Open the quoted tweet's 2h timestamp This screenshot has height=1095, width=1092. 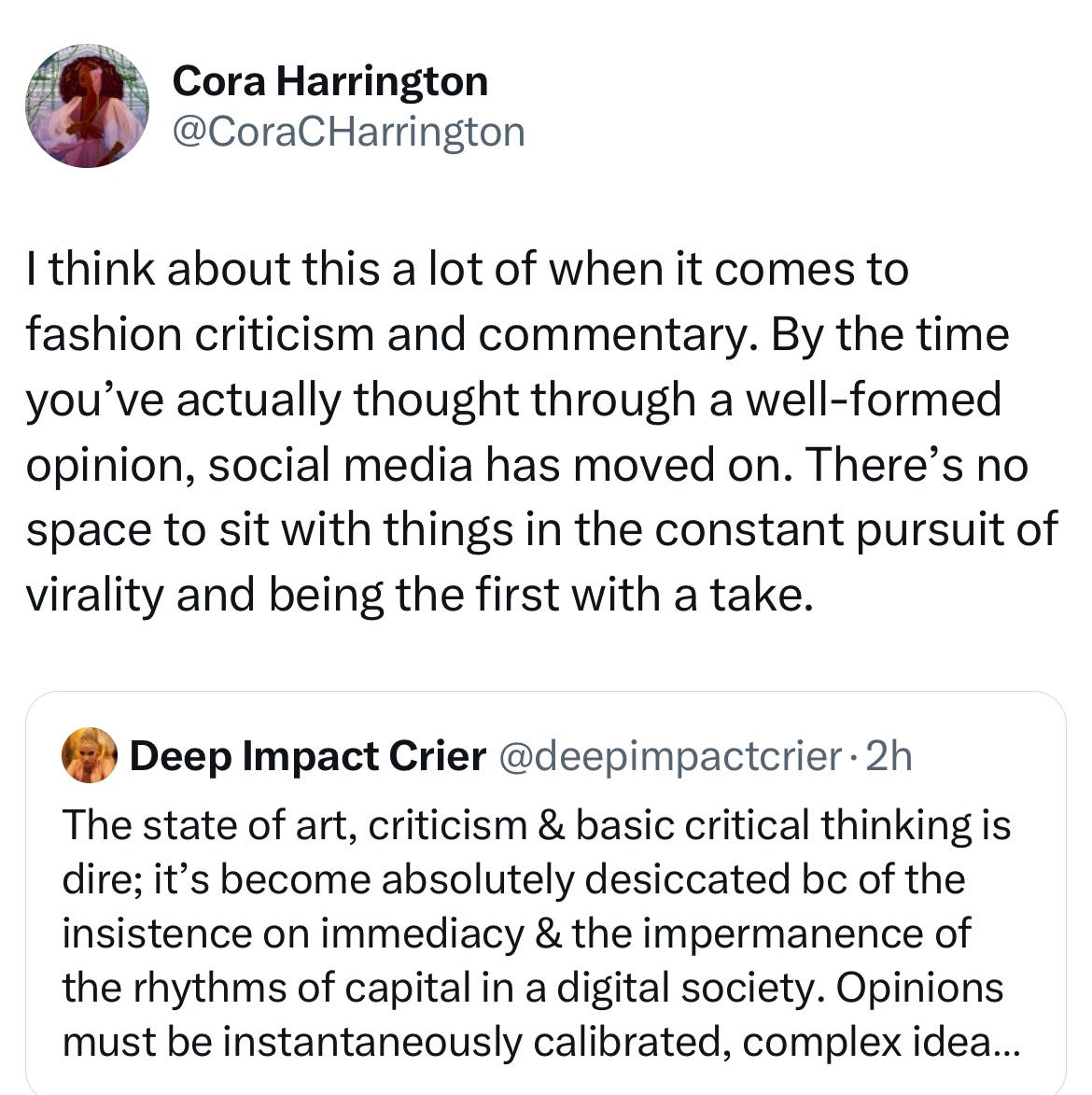[889, 756]
